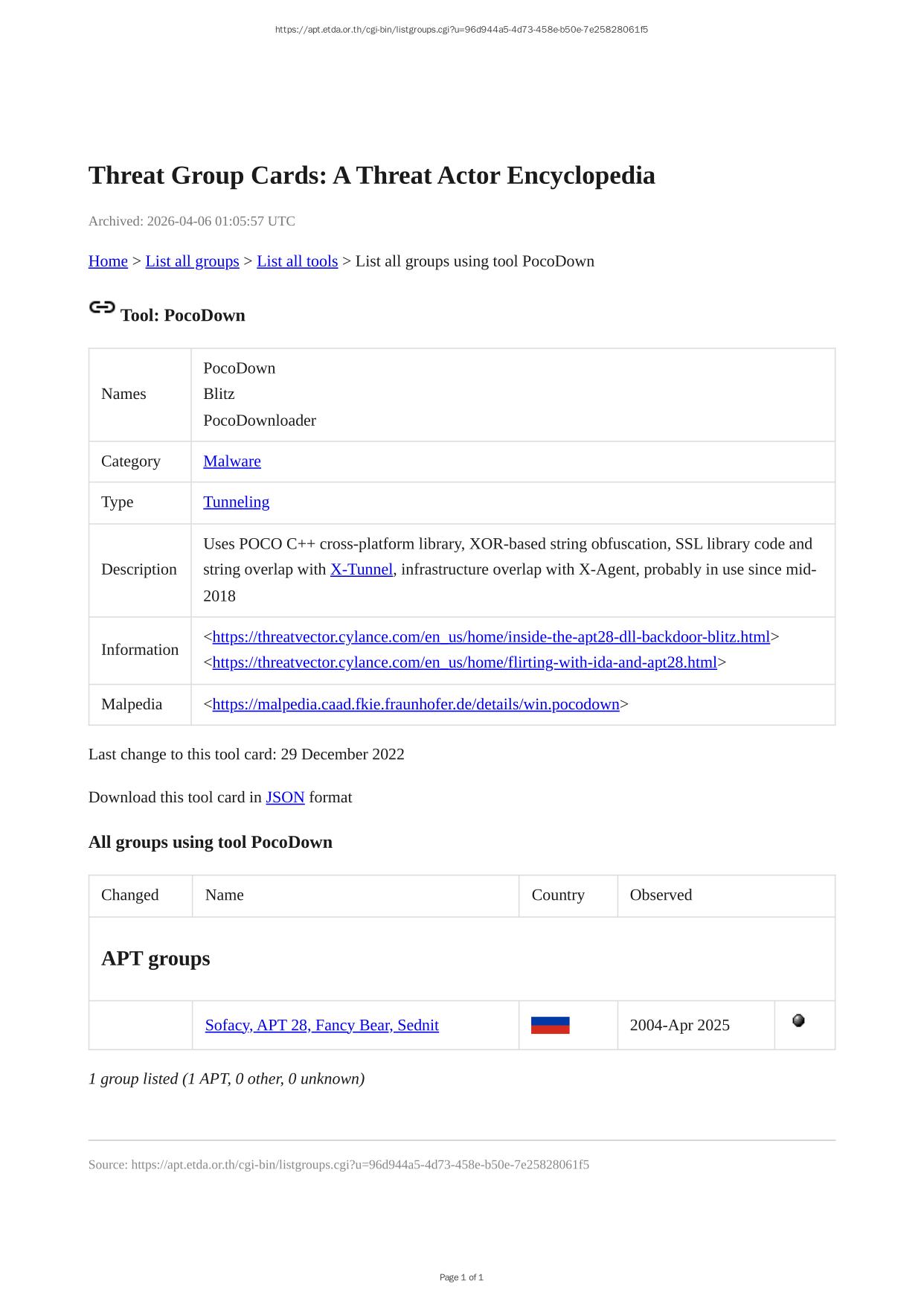924x1307 pixels.
Task: Download the tool card via the JSON link
Action: (285, 797)
